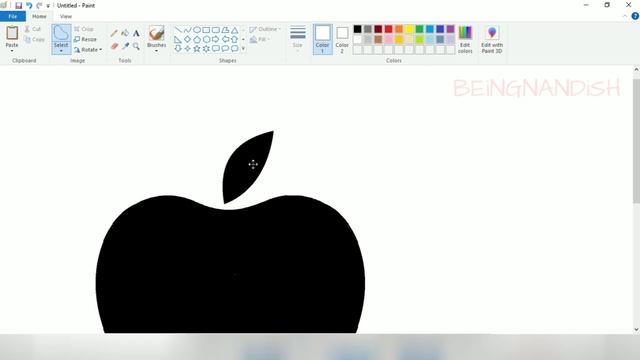Screen dimensions: 640x360
Task: Open the File menu
Action: pos(13,16)
